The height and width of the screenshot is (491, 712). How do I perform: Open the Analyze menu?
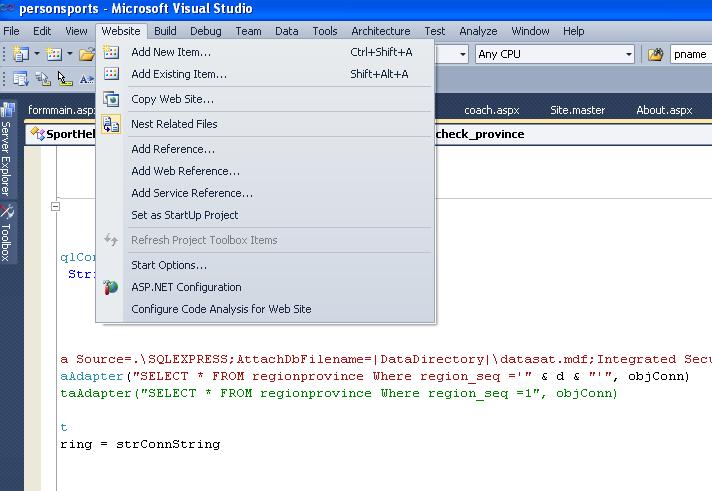coord(478,31)
